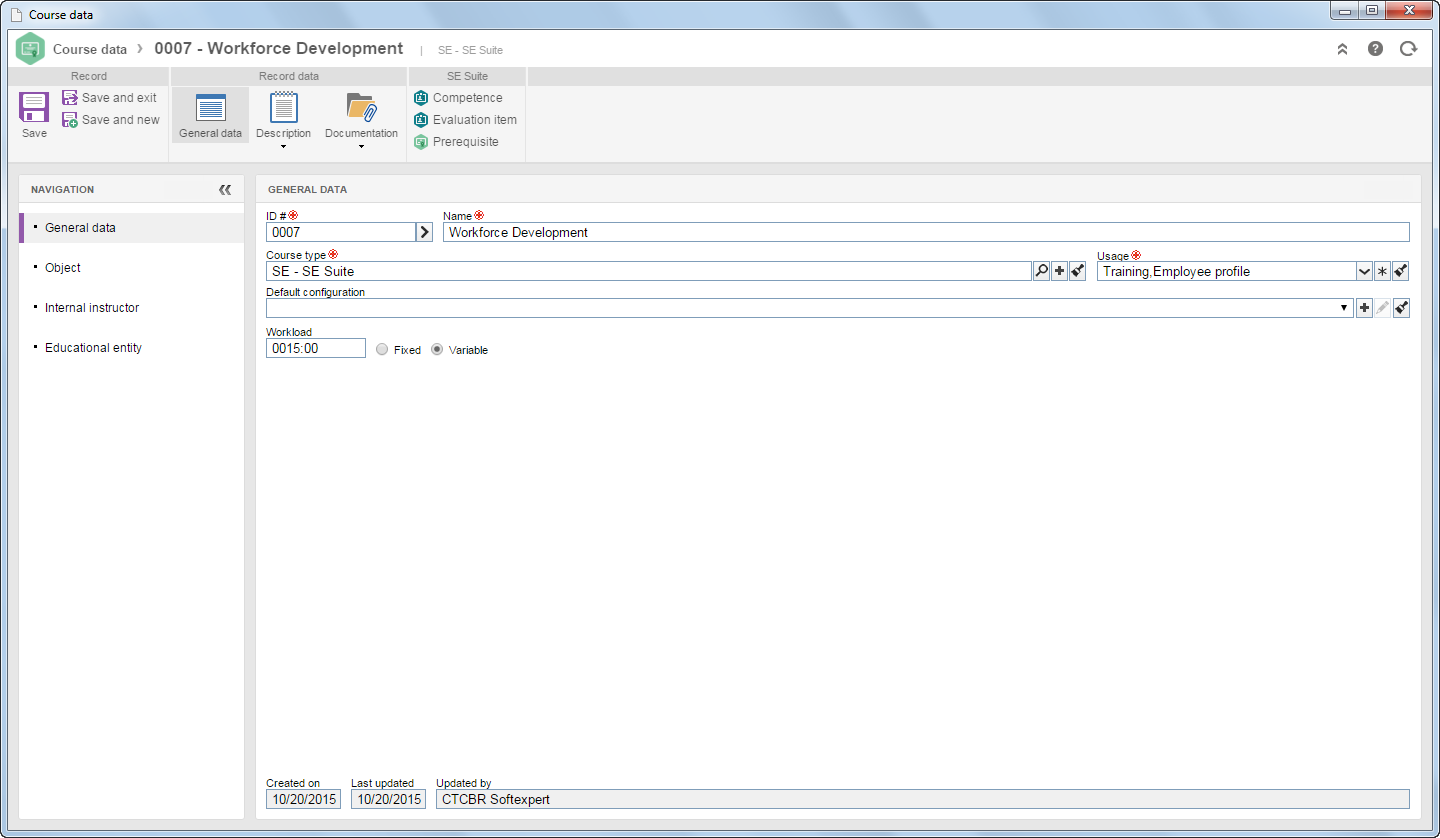1440x838 pixels.
Task: Click the window document icon in titlebar
Action: point(15,15)
